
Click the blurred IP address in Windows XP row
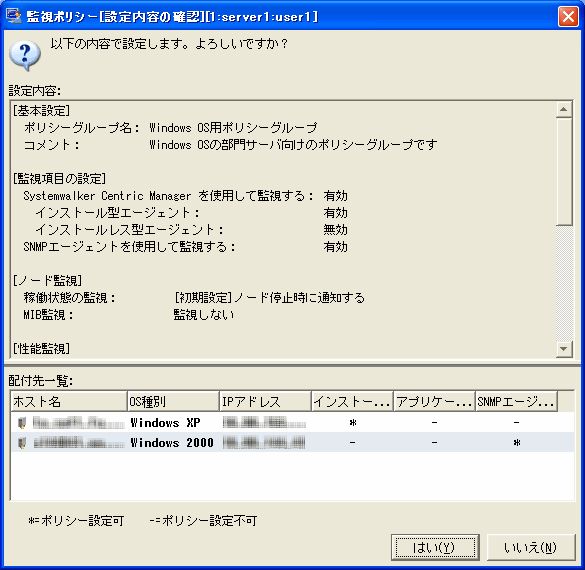point(264,423)
